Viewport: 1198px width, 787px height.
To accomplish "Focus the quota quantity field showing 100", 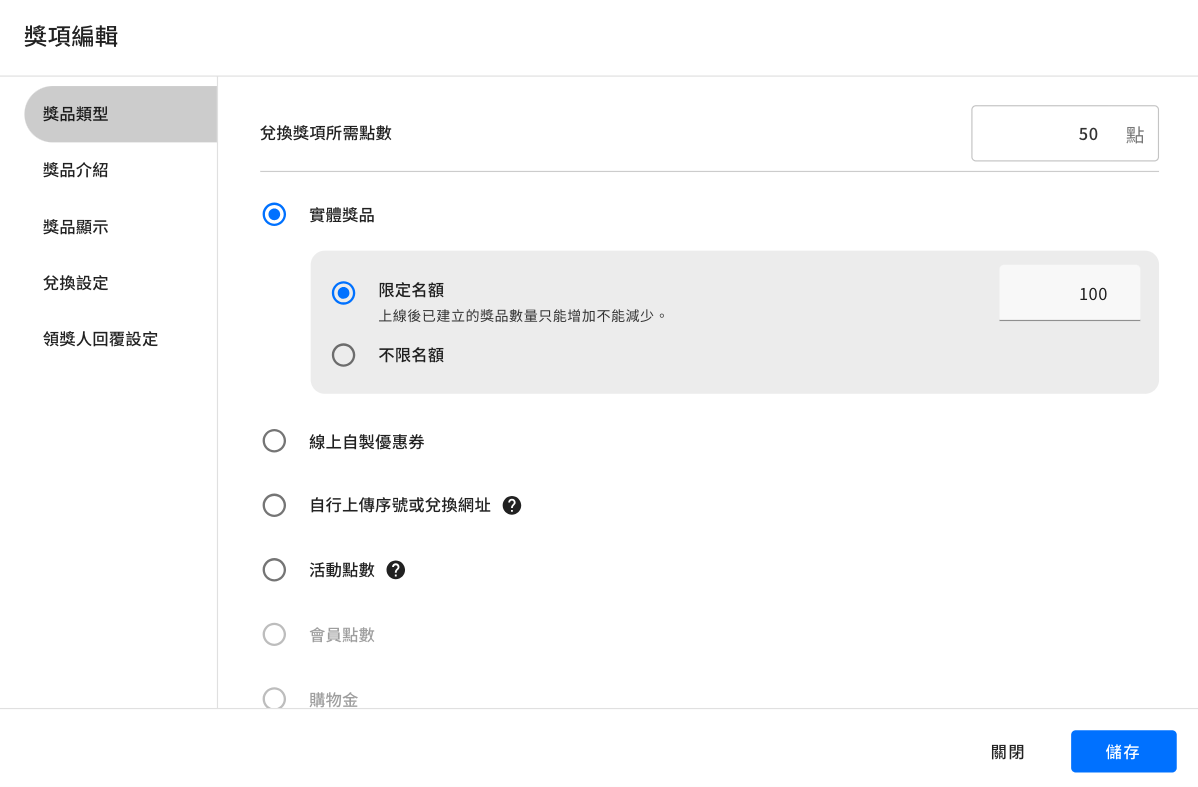I will pyautogui.click(x=1069, y=294).
